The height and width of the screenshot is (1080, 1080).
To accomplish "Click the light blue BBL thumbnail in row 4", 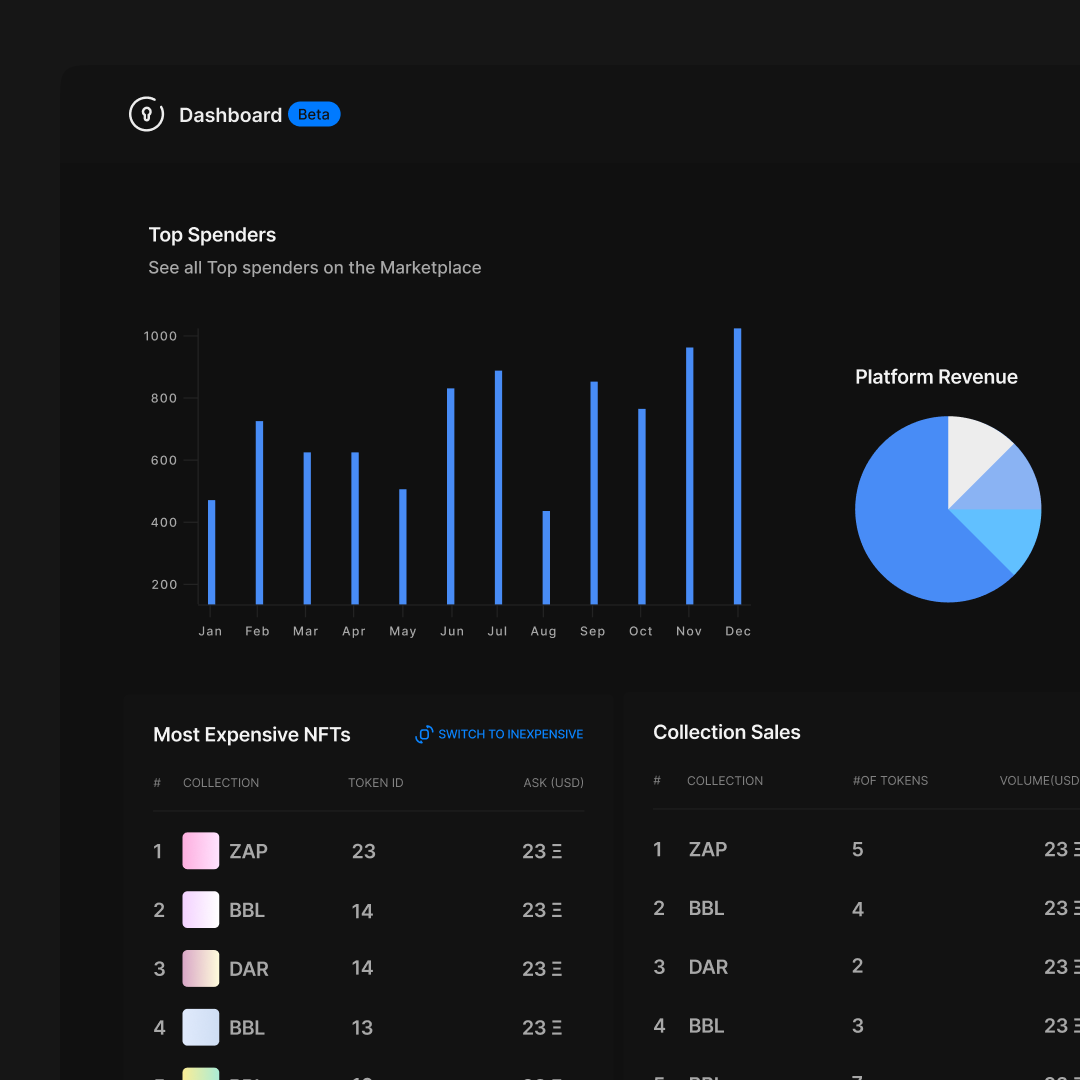I will pos(200,1027).
